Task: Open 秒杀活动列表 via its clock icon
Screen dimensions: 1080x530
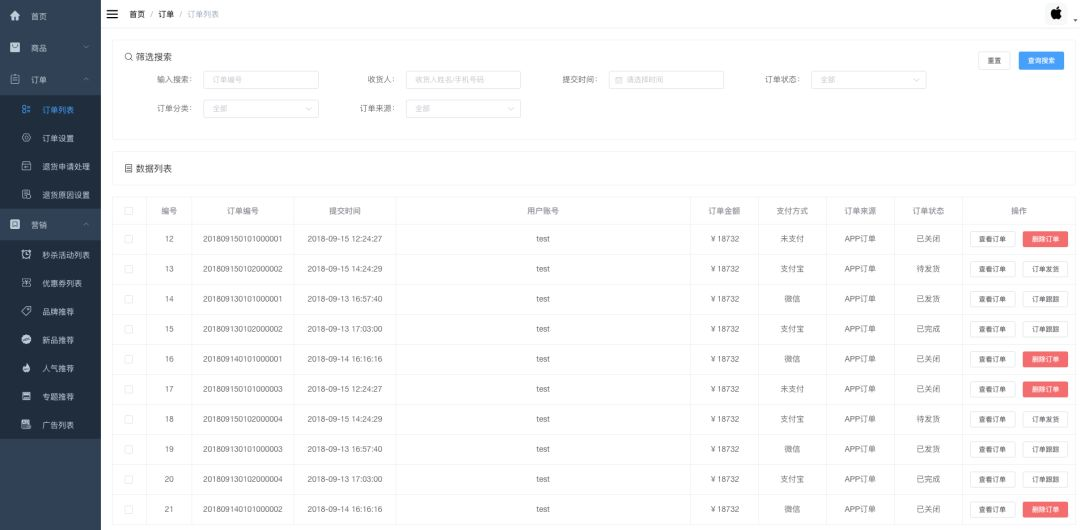Action: tap(26, 254)
